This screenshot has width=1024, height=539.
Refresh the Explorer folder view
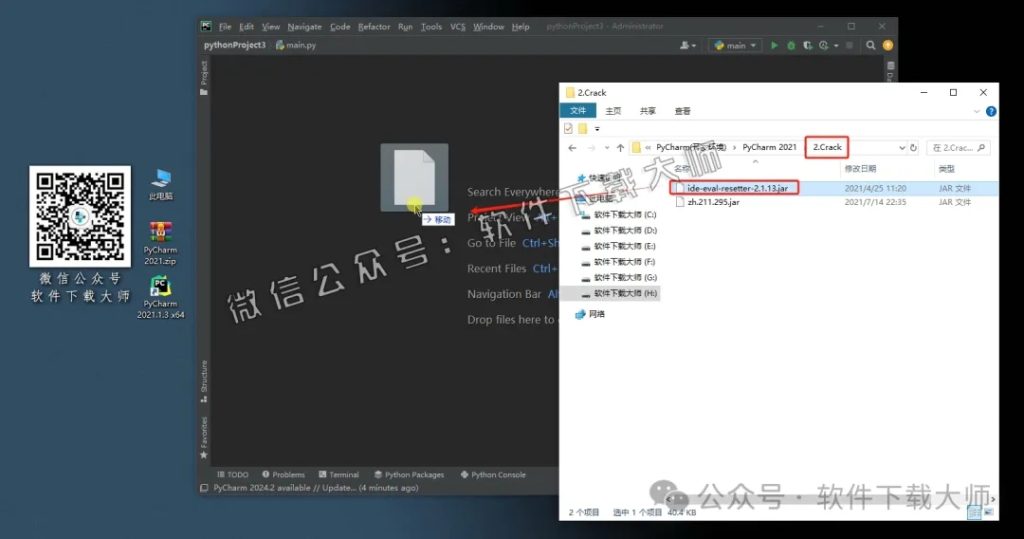(x=914, y=148)
